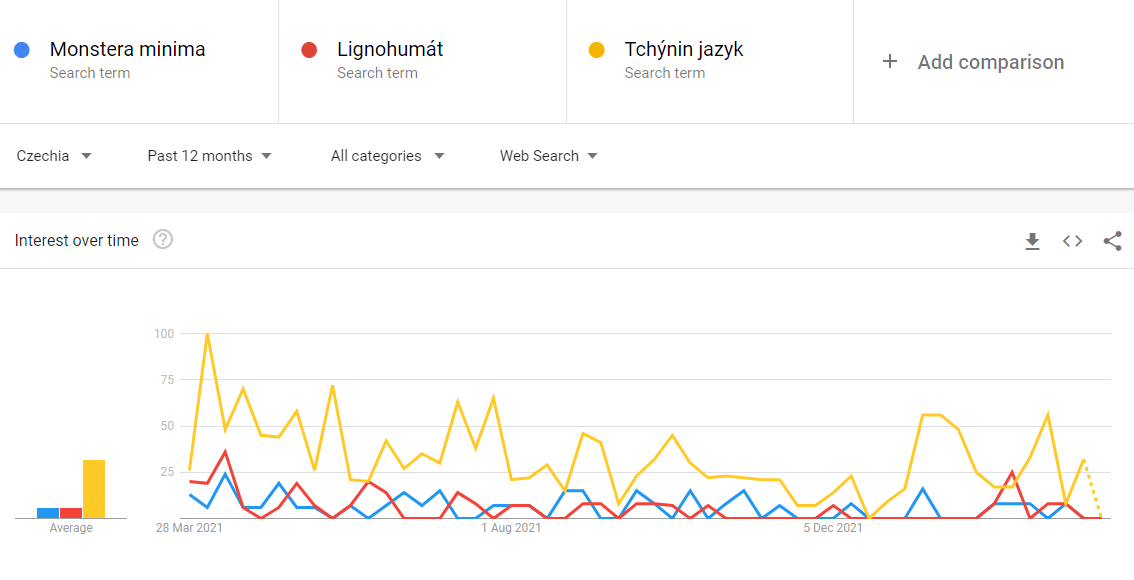Screen dimensions: 1134x580
Task: Click the 5 Dec 2021 axis label
Action: click(833, 528)
